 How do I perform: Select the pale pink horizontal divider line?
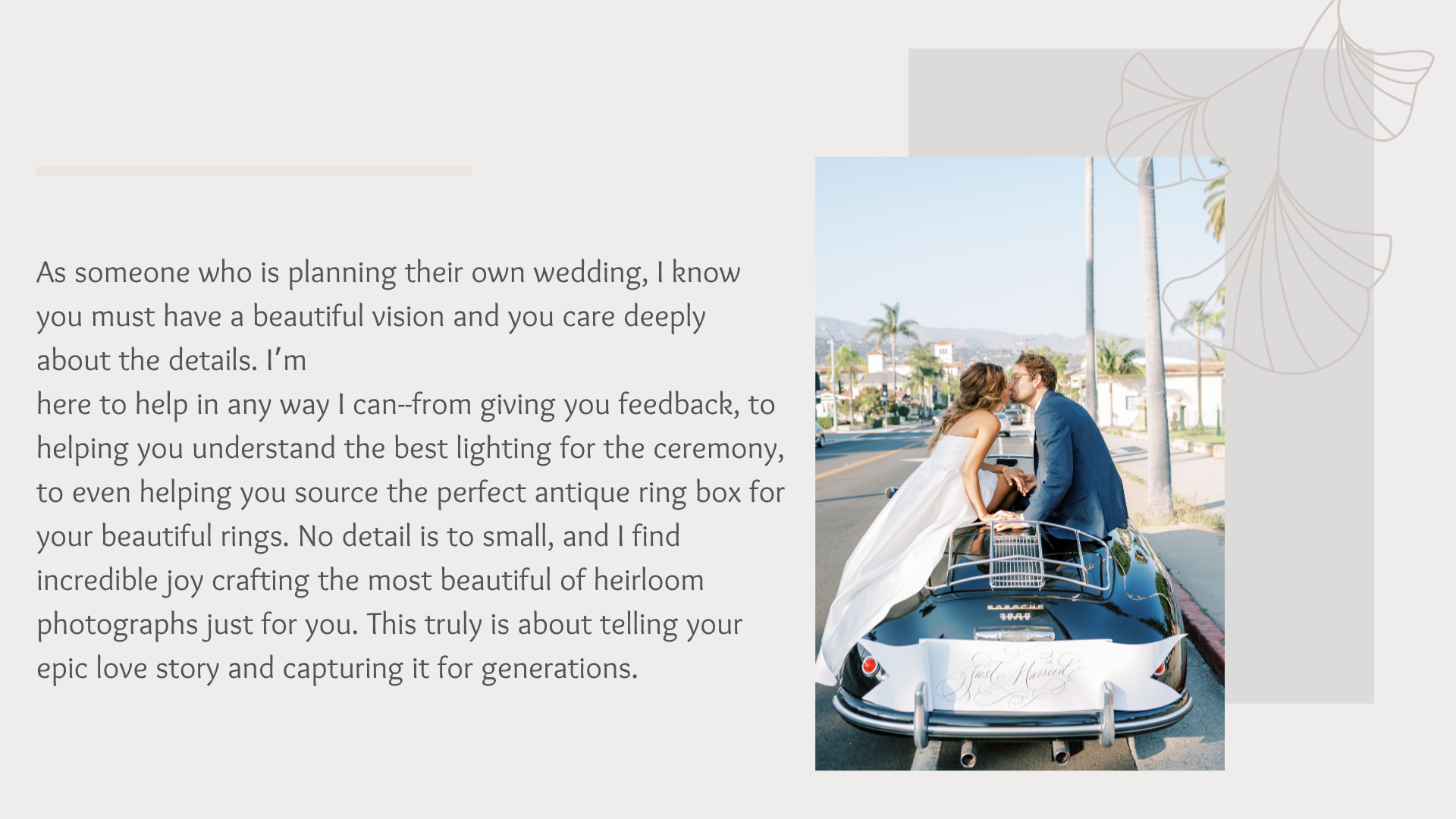(x=253, y=171)
